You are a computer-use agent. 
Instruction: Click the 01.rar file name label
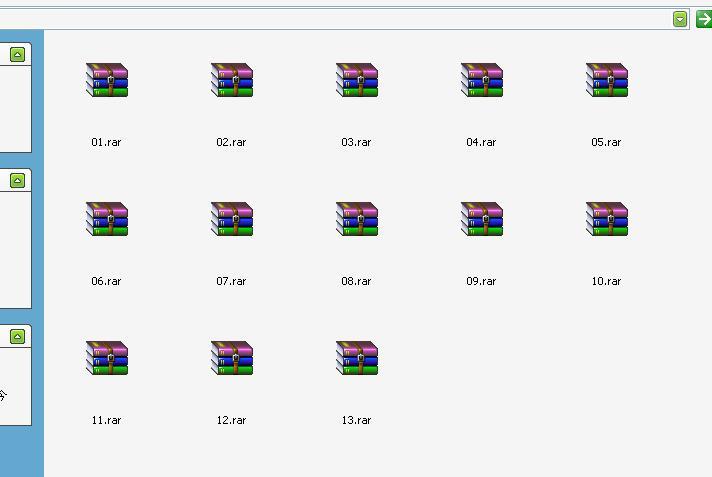[x=106, y=142]
